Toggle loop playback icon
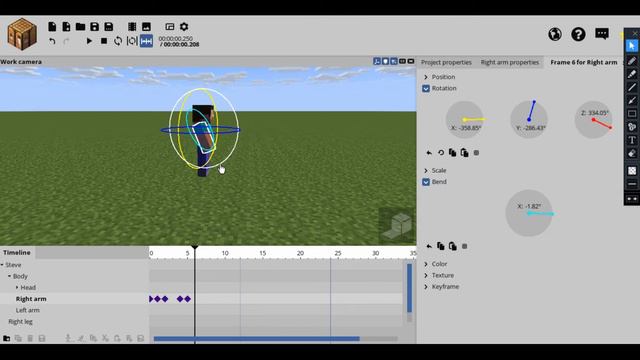640x360 pixels. (118, 41)
